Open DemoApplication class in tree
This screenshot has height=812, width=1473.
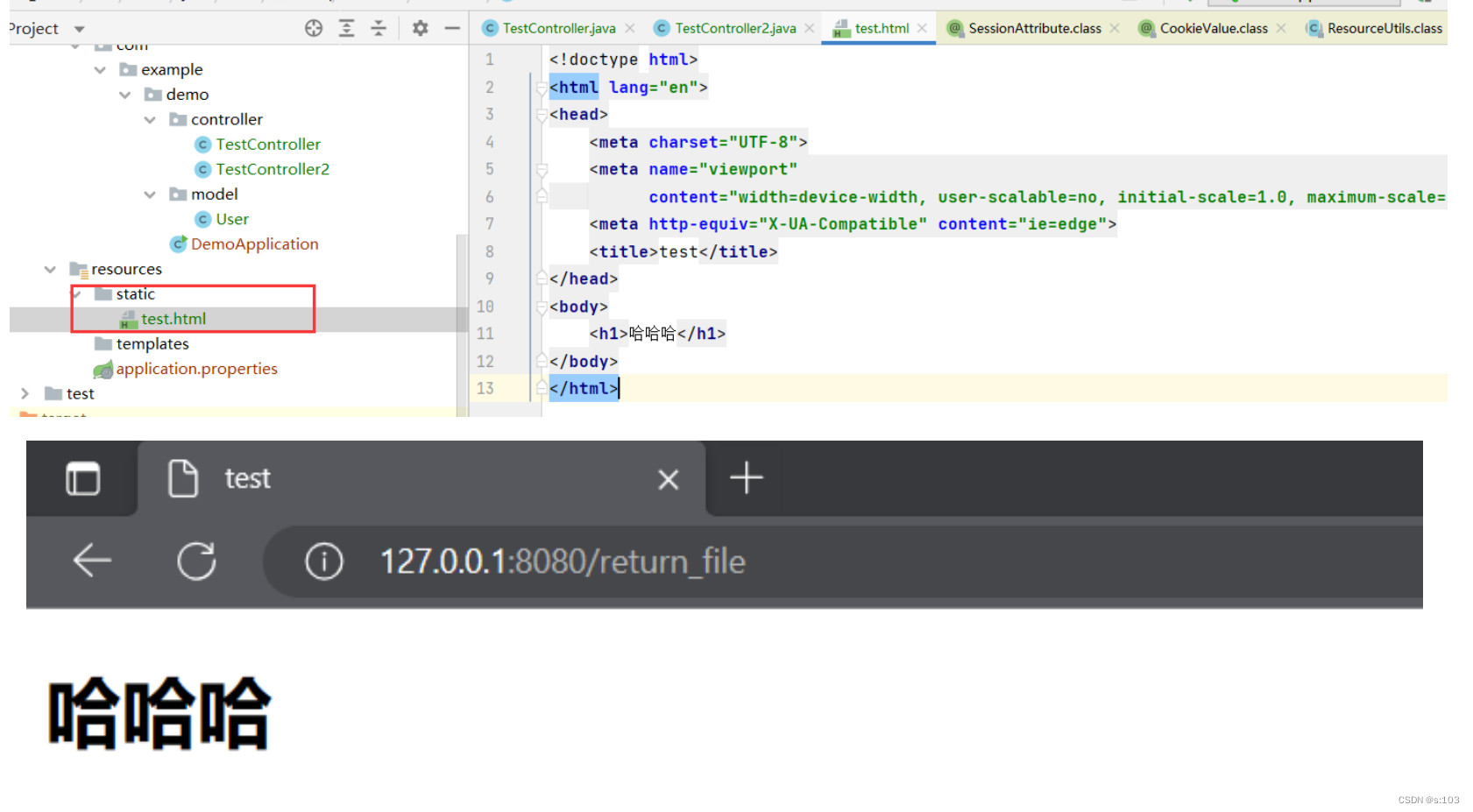pyautogui.click(x=254, y=244)
